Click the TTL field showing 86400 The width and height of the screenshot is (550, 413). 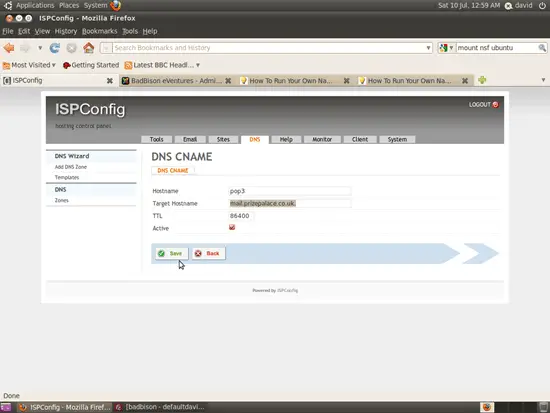pos(241,216)
